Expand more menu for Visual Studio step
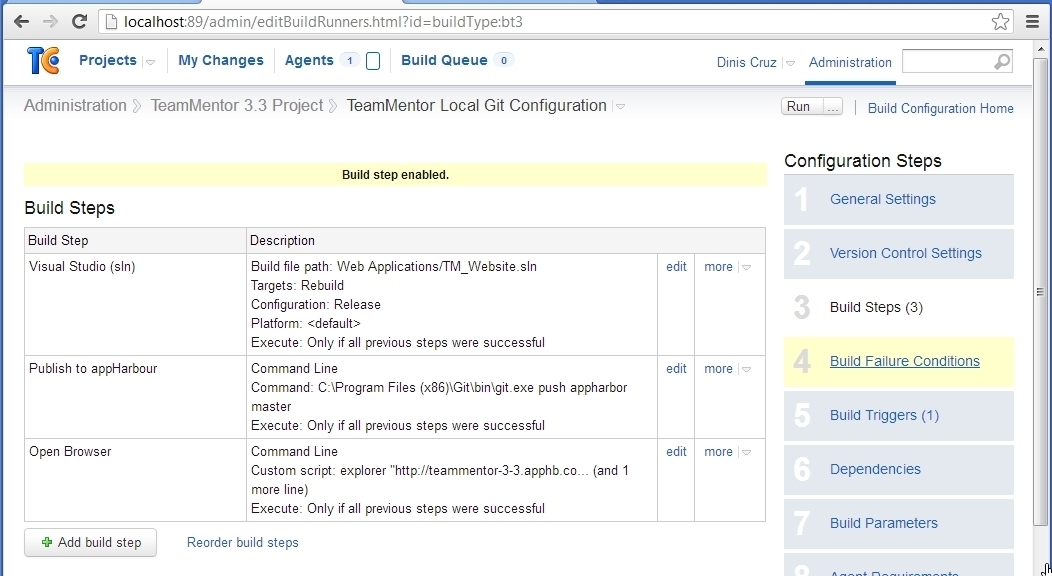This screenshot has width=1052, height=576. (x=746, y=268)
